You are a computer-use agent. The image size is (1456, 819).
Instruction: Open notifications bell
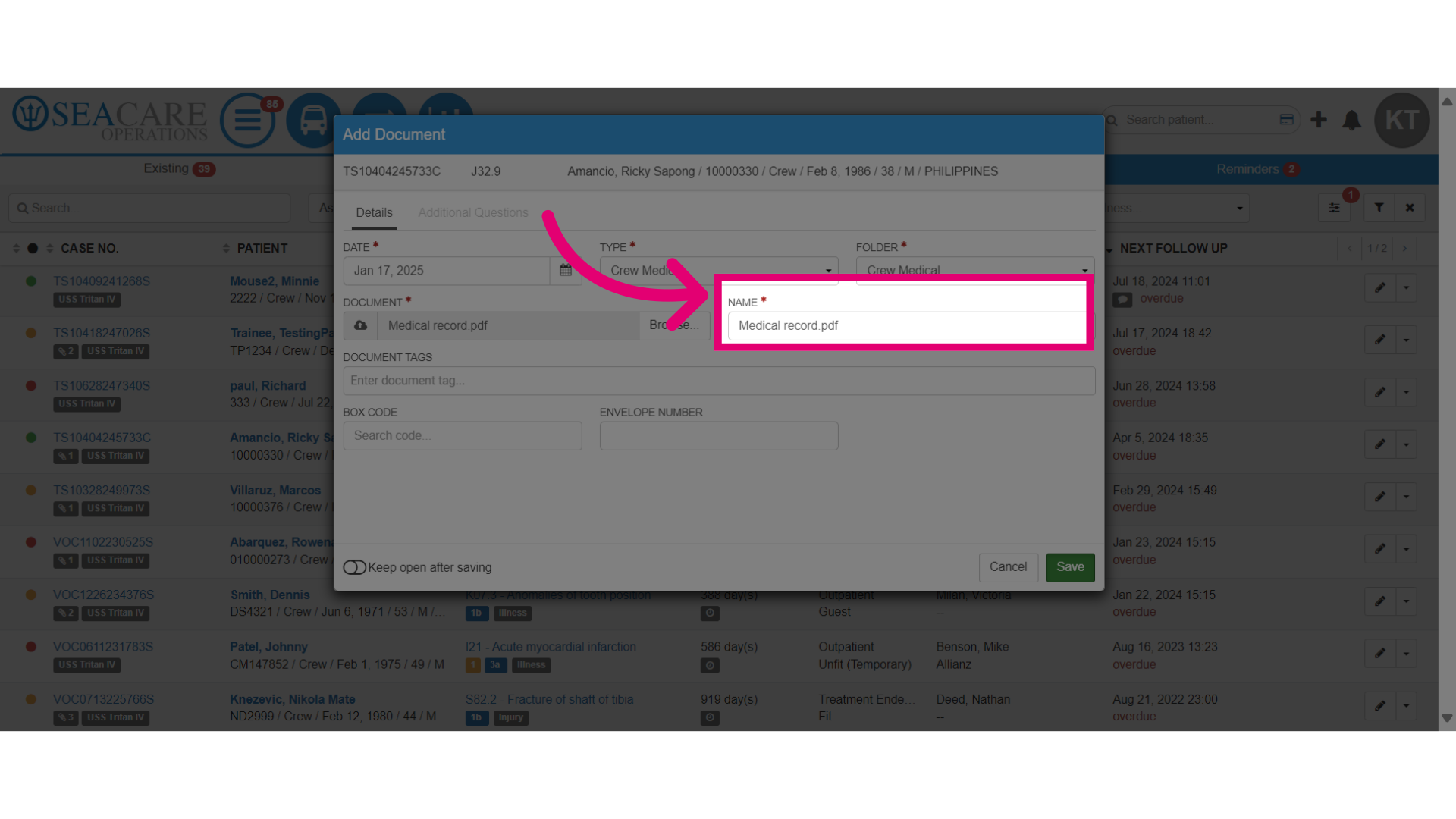[x=1351, y=120]
